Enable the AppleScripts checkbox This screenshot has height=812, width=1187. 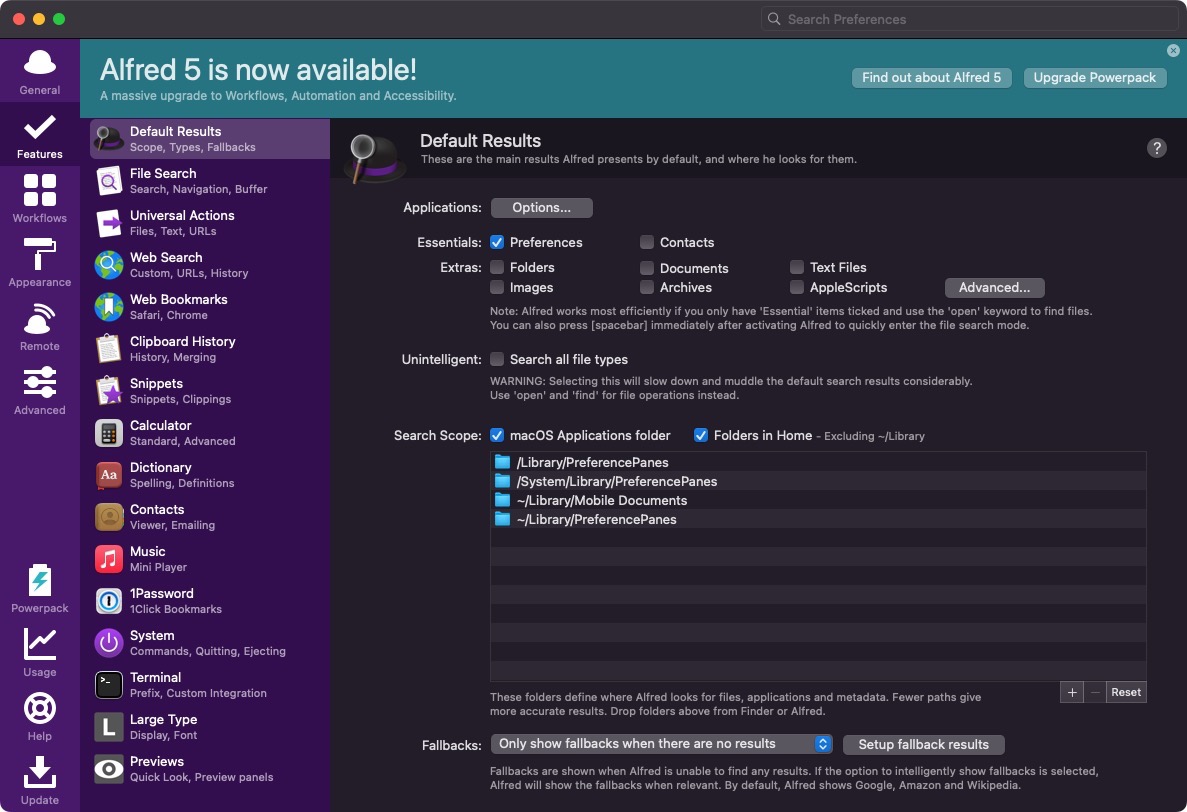(x=796, y=288)
